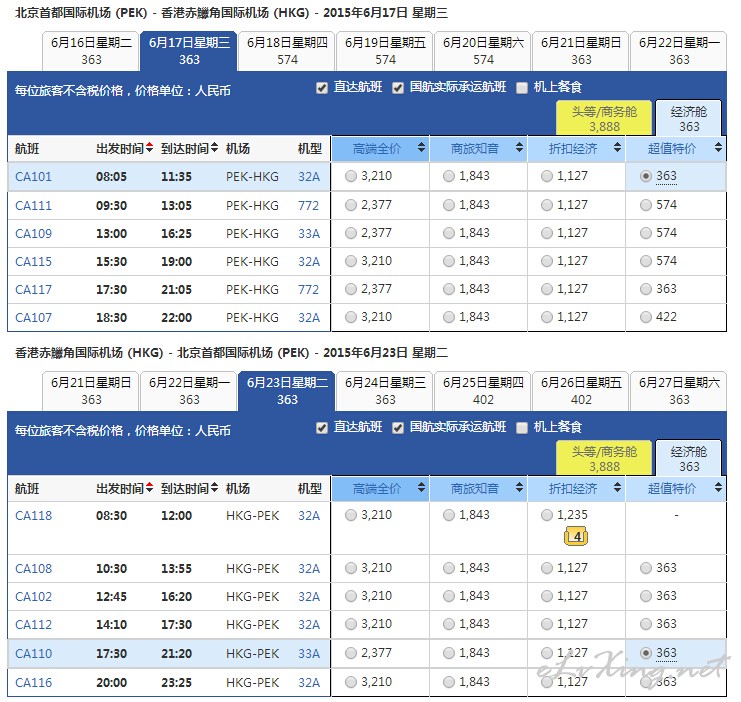Image resolution: width=741 pixels, height=702 pixels.
Task: Select CA110 2,377 高端全价 fare
Action: pos(351,653)
